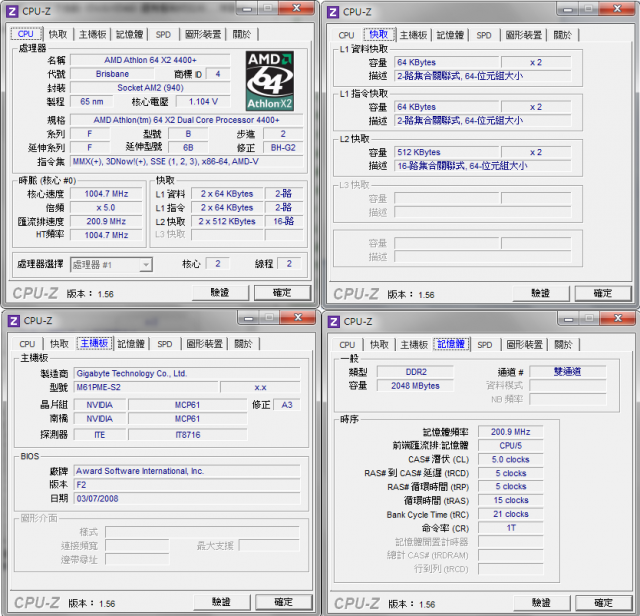Choose 圖形裝置 tab in the bottom-right memory window
This screenshot has height=616, width=640.
tap(524, 345)
